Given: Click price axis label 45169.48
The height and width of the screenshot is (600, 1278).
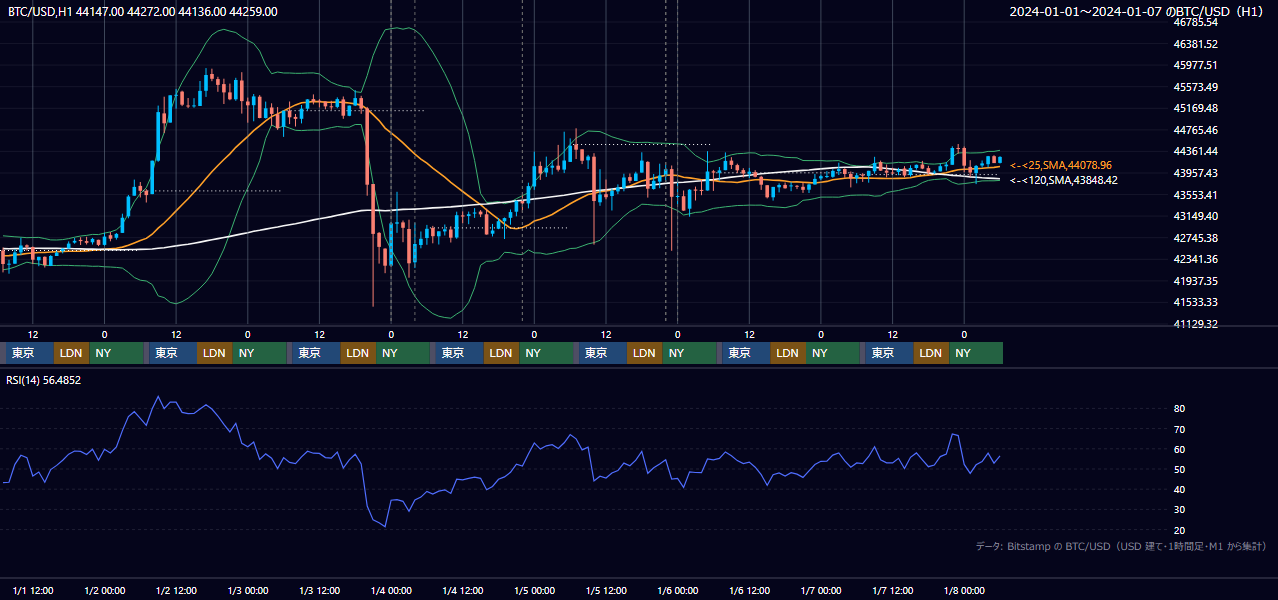Looking at the screenshot, I should (x=1196, y=108).
